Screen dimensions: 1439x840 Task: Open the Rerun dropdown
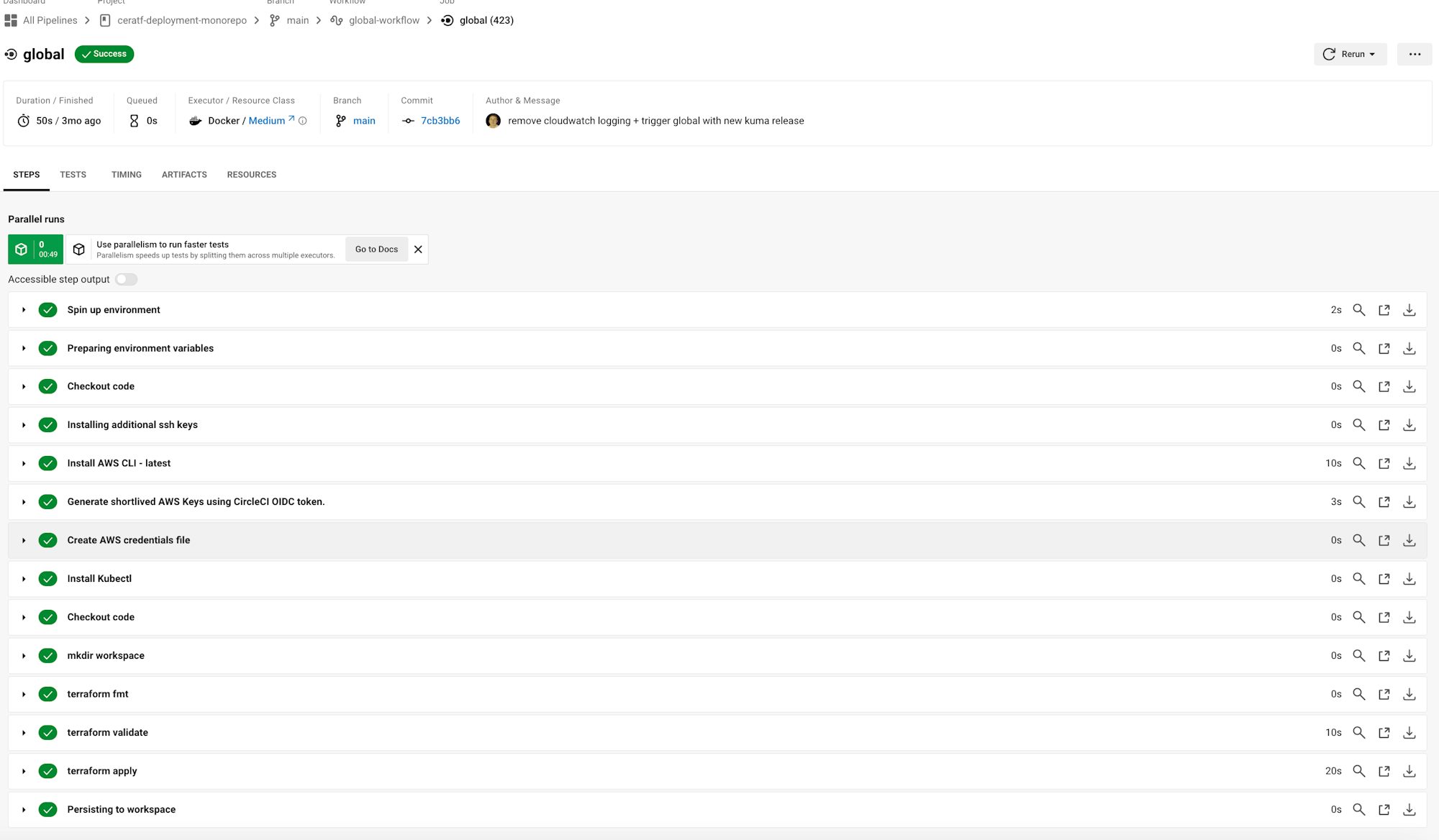pos(1374,54)
